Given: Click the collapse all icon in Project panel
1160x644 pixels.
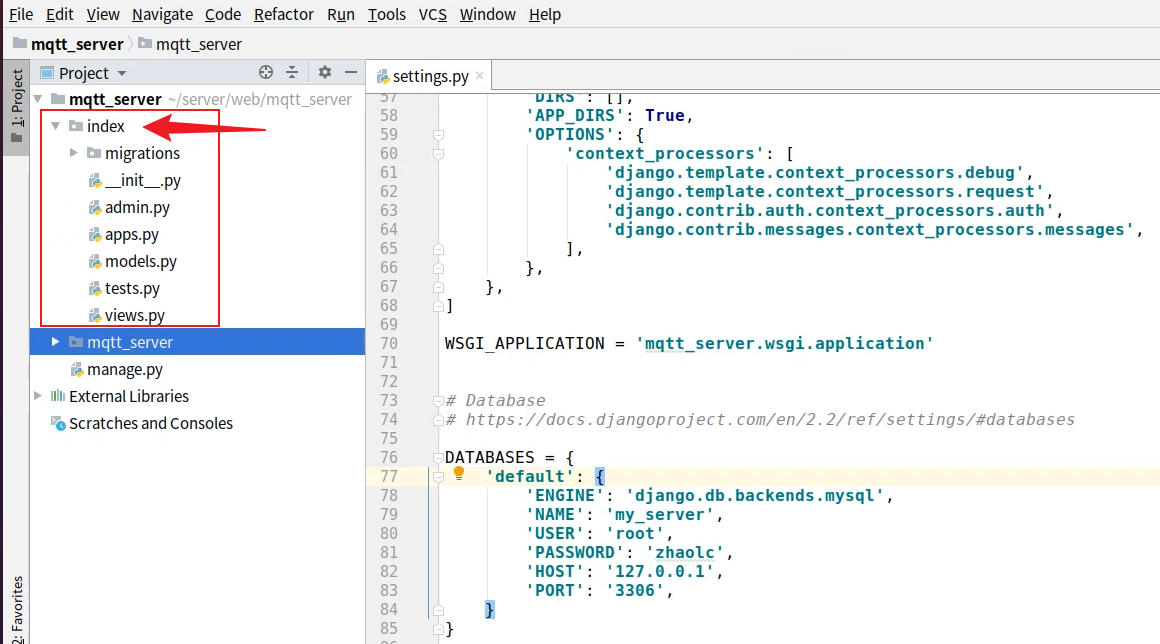Looking at the screenshot, I should tap(292, 72).
